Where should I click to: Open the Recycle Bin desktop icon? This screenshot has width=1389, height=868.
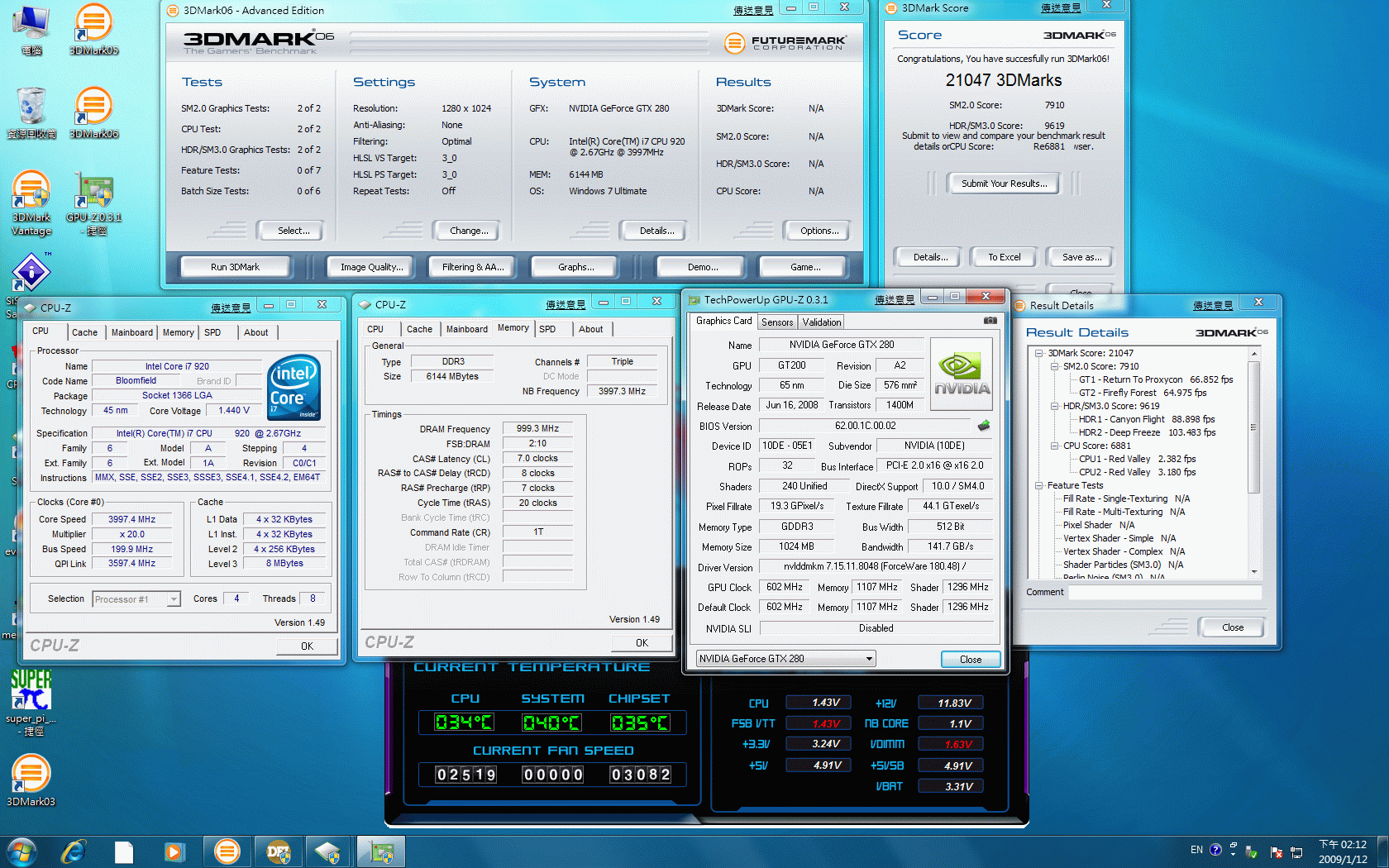point(31,112)
